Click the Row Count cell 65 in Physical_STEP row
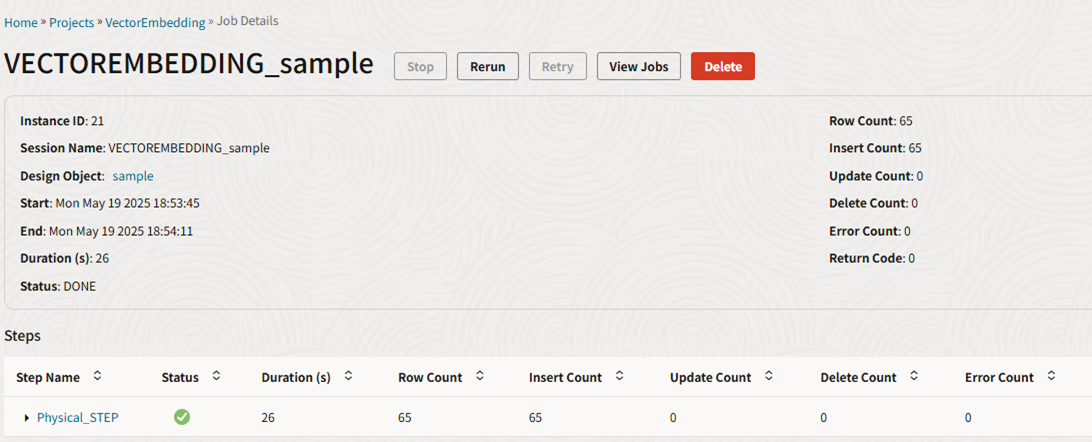This screenshot has width=1092, height=442. [405, 418]
